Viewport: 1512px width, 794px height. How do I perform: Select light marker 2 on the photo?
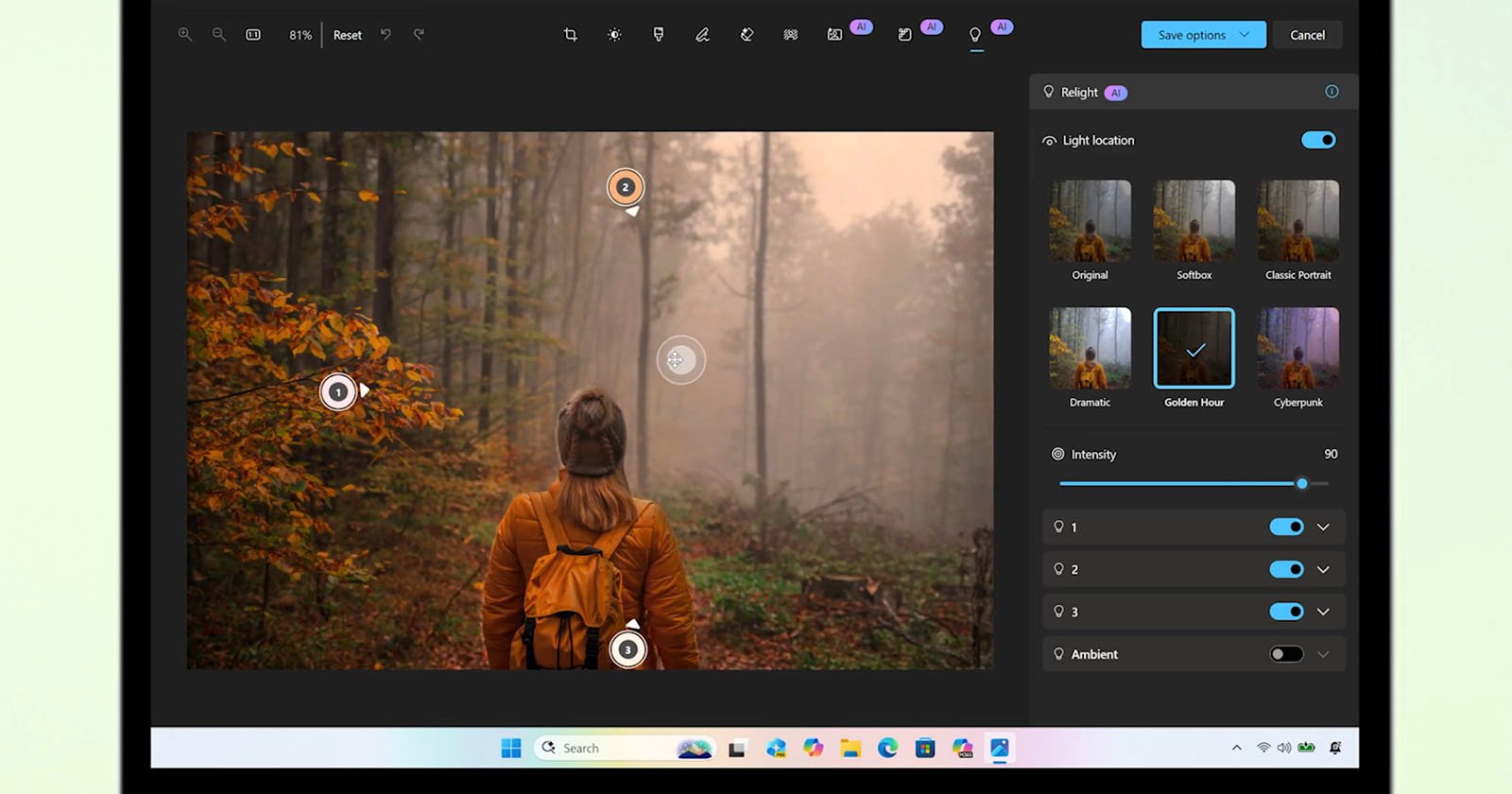[x=625, y=187]
